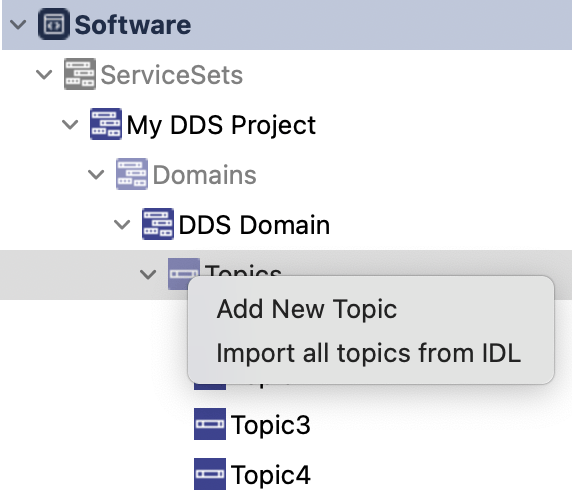Select the Topic3 label

(x=270, y=425)
